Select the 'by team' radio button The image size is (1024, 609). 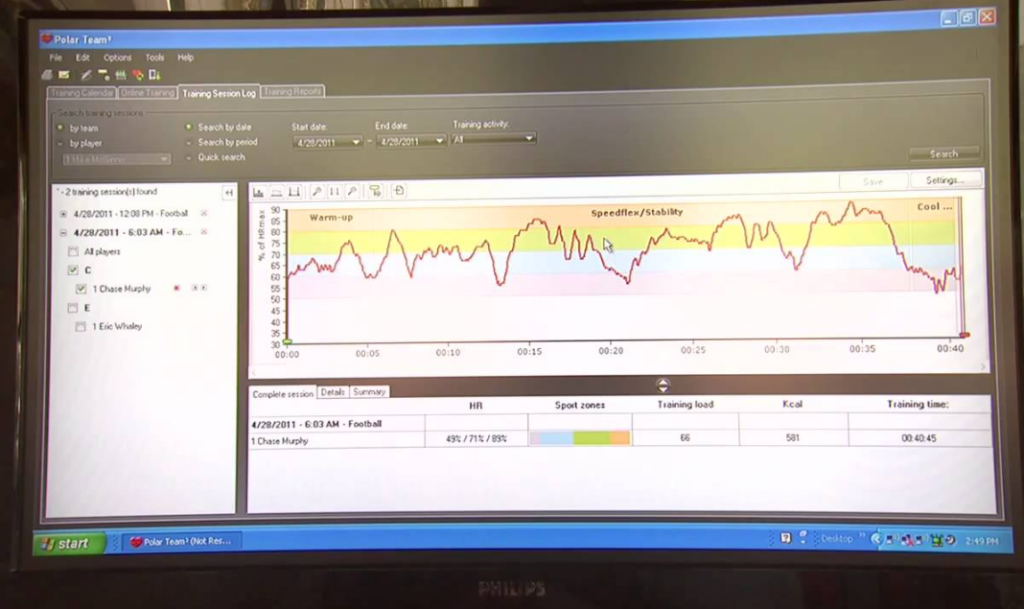[60, 128]
